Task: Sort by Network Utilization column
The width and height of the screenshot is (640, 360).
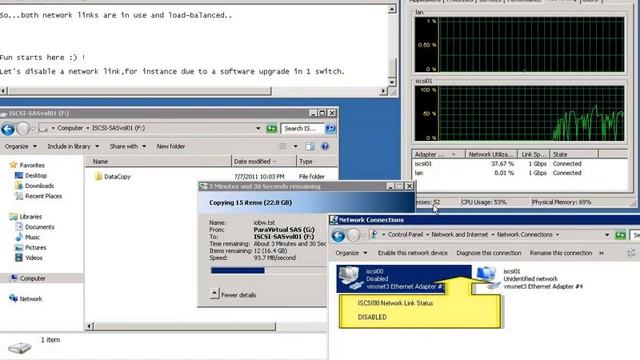Action: pyautogui.click(x=491, y=154)
